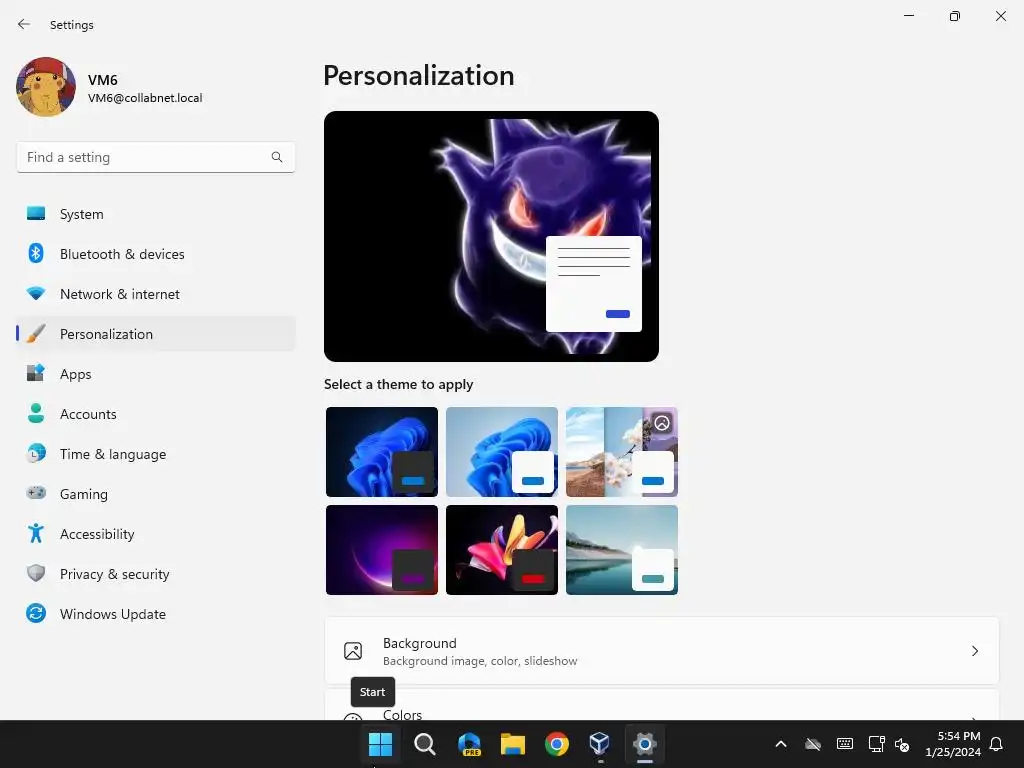
Task: Apply the dark blue bloom theme
Action: (382, 452)
